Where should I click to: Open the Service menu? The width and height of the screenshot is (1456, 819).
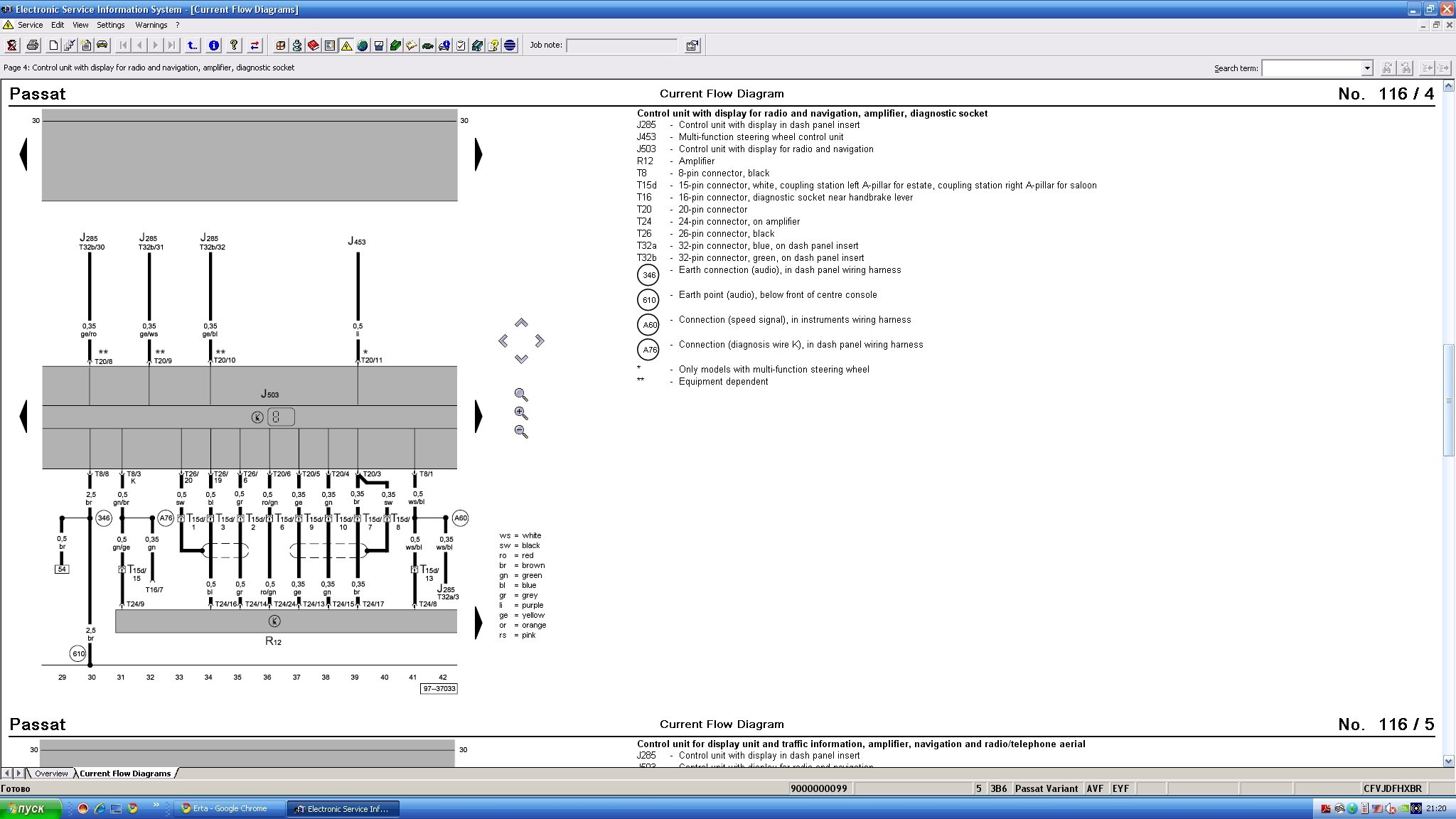pos(30,25)
